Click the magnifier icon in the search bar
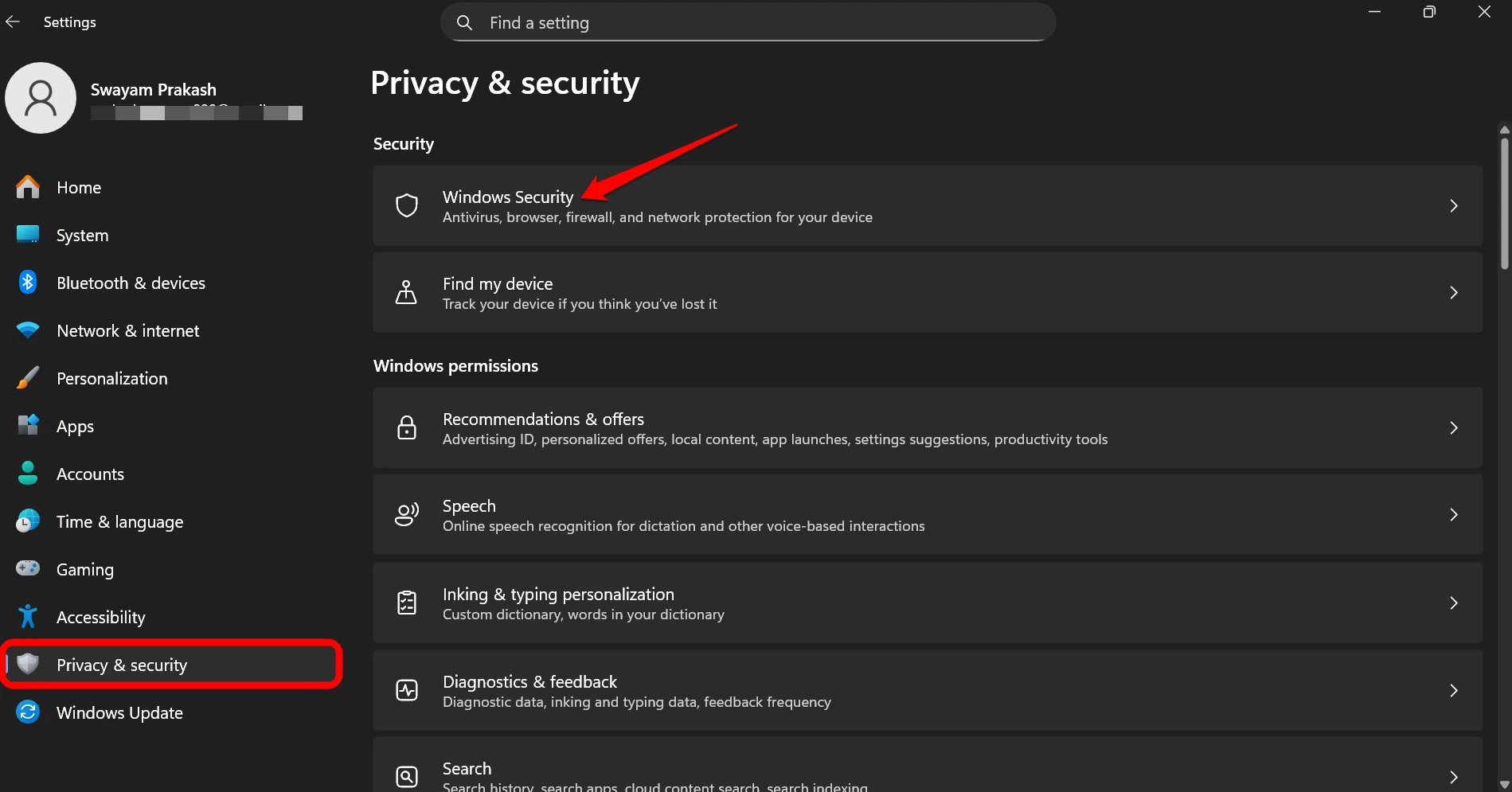Screen dimensions: 1512x792 [465, 22]
